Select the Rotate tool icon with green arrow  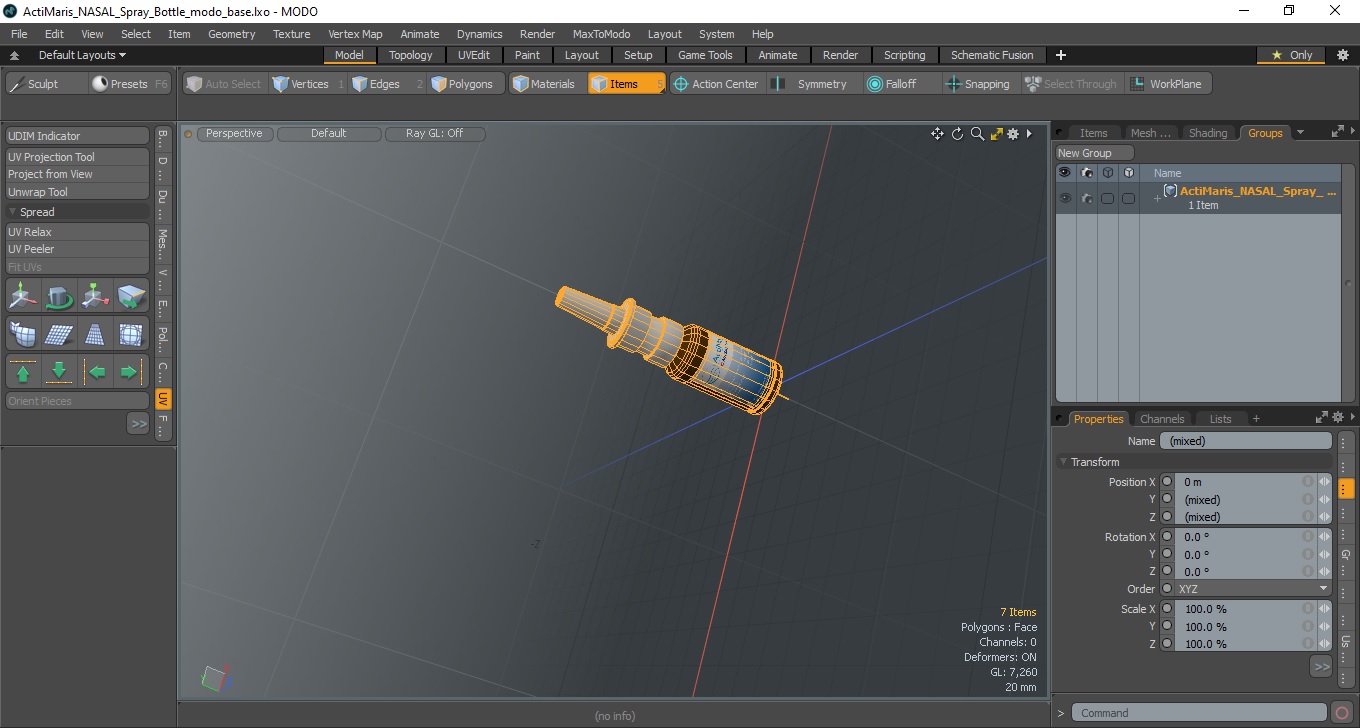(59, 296)
